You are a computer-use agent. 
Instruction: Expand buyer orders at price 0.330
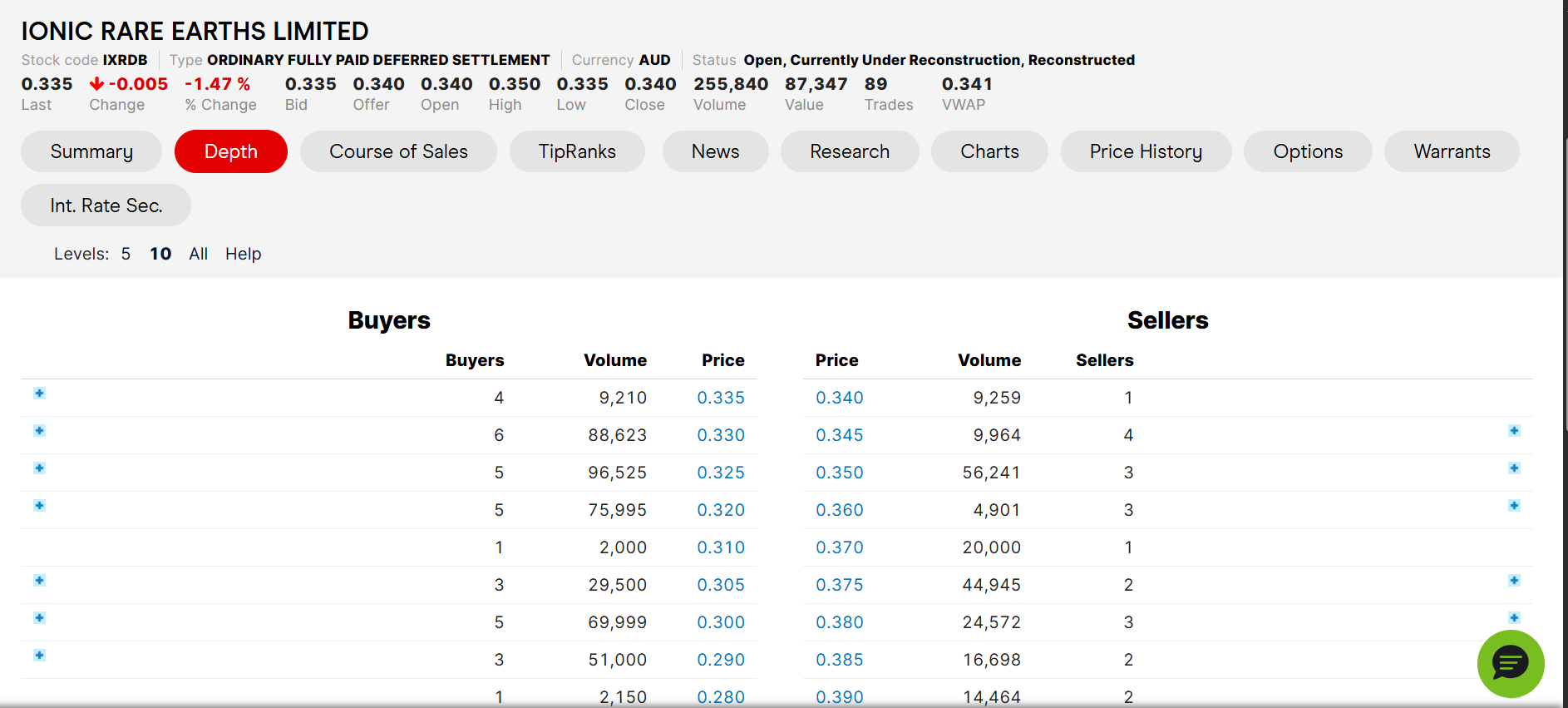click(39, 431)
